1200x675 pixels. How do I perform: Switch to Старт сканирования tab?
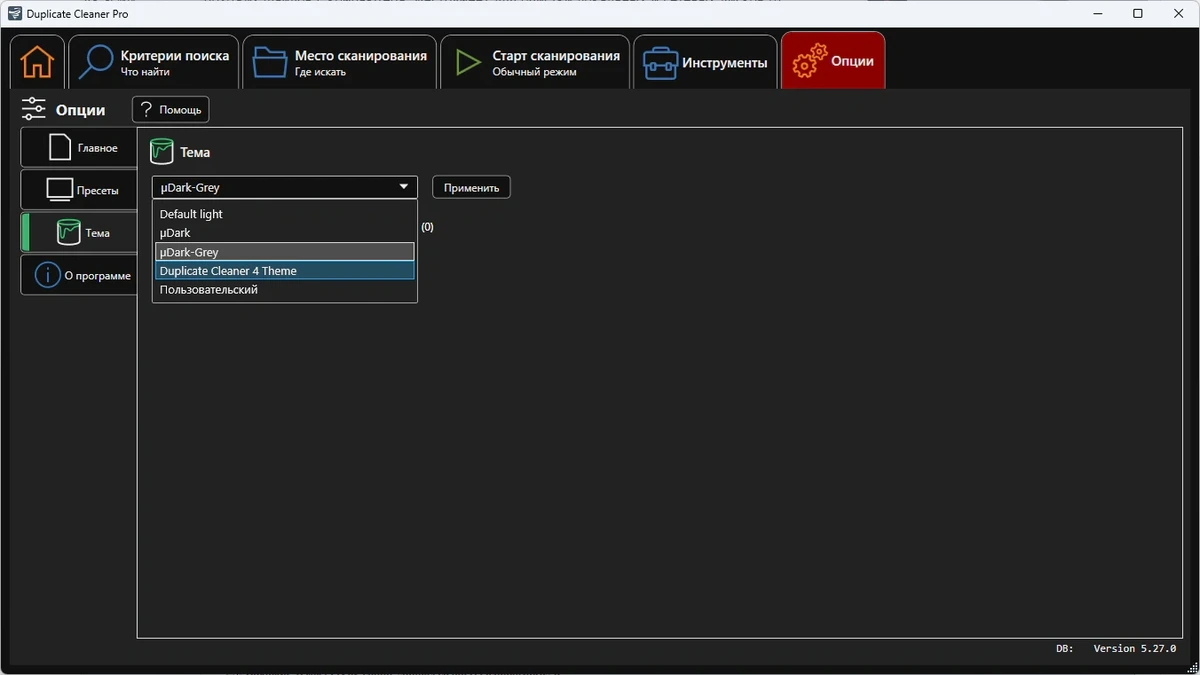coord(536,62)
